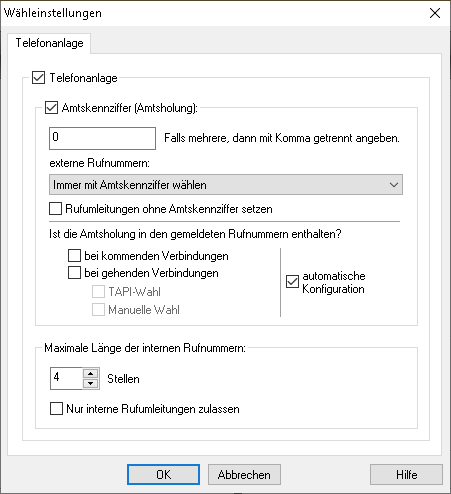Uncheck the Telefonanlage checkbox
The image size is (451, 494).
point(38,78)
